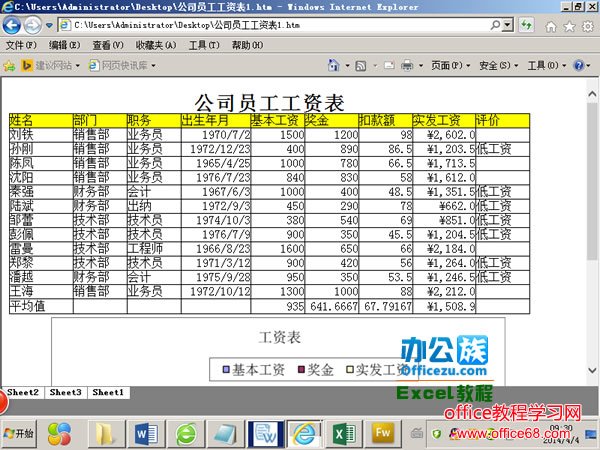Click the address bar file path
This screenshot has width=600, height=450.
187,25
